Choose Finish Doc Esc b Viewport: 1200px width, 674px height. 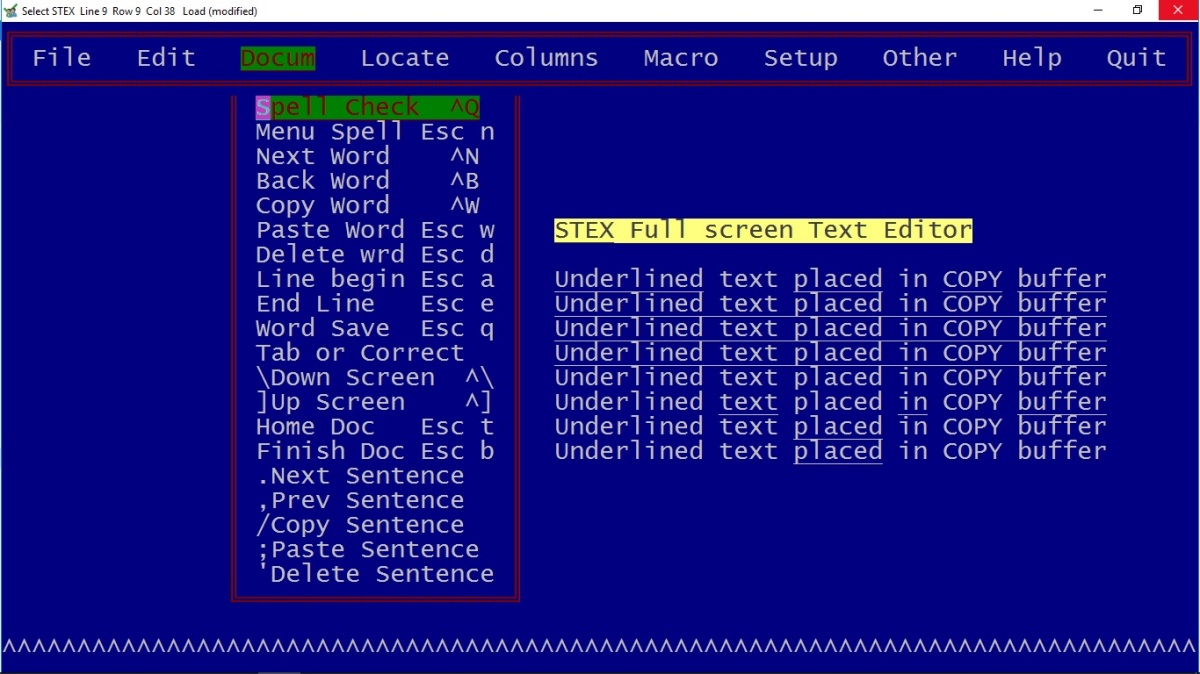pyautogui.click(x=375, y=451)
